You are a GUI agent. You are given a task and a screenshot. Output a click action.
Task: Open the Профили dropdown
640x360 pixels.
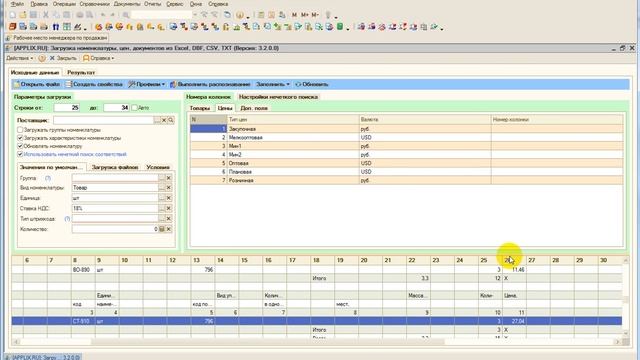147,84
